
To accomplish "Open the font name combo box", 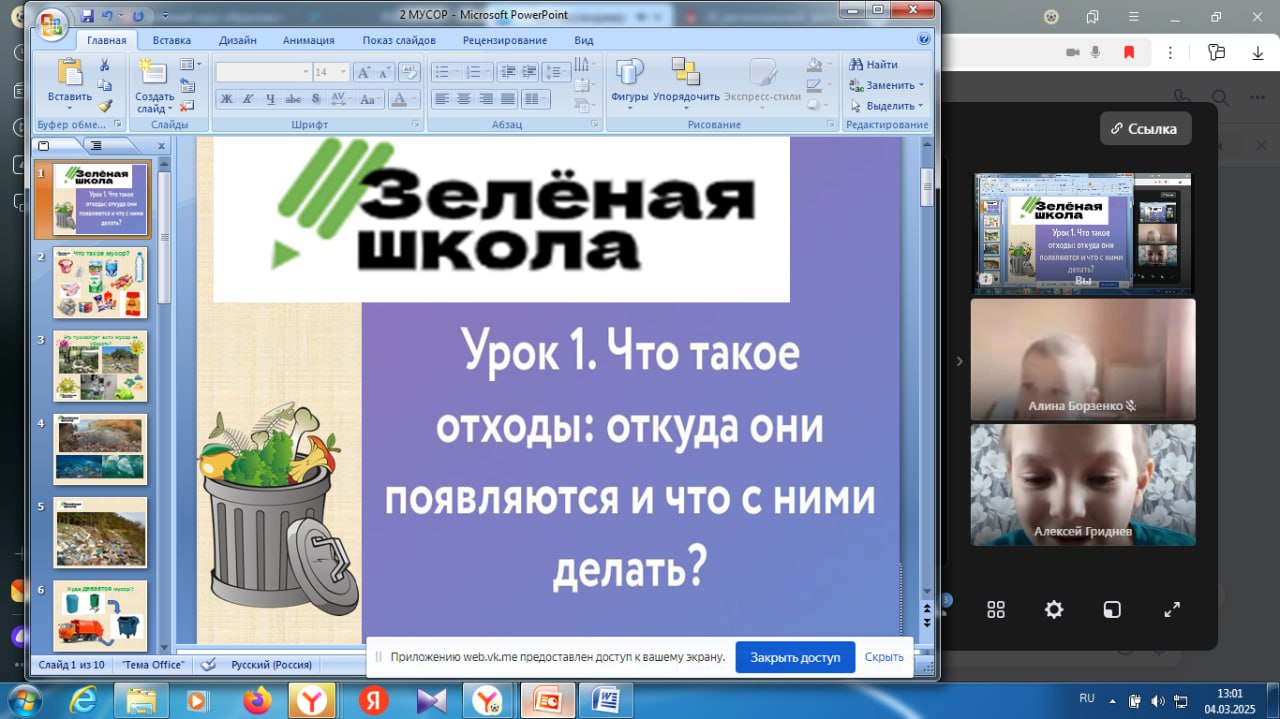I will 263,72.
